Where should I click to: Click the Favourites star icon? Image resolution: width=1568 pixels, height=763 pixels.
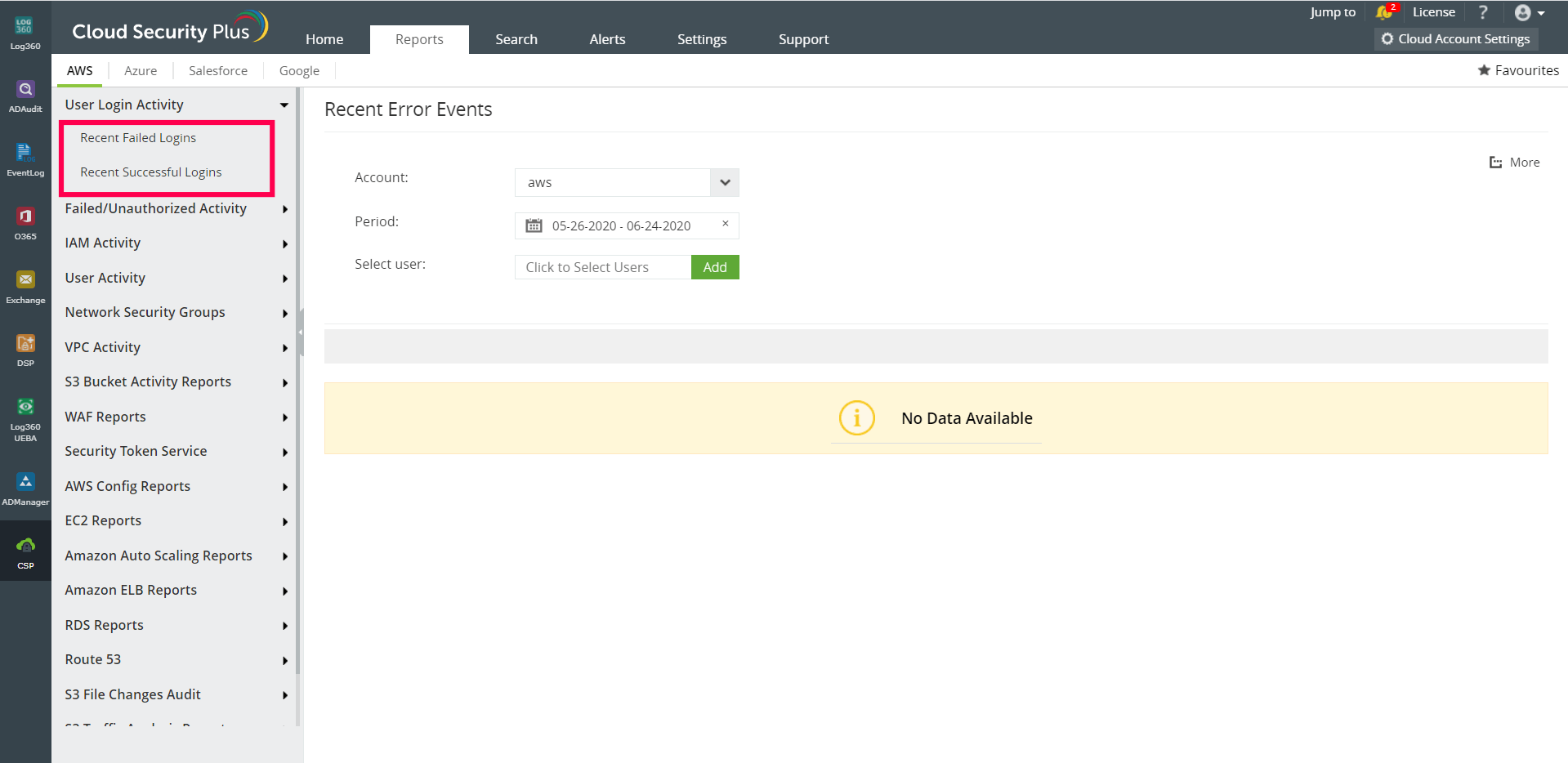pyautogui.click(x=1484, y=70)
